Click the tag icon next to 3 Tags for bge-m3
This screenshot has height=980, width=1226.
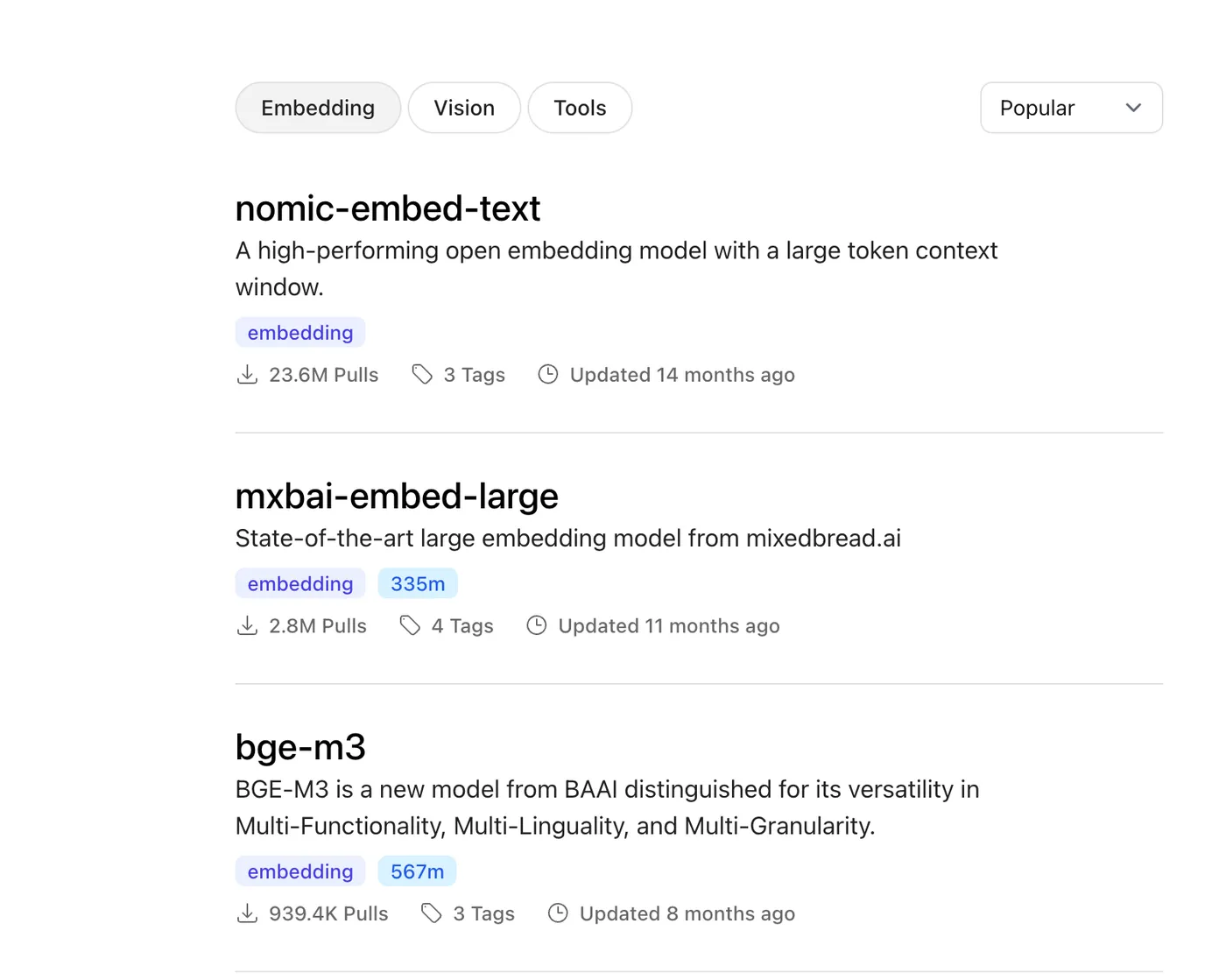[x=432, y=913]
